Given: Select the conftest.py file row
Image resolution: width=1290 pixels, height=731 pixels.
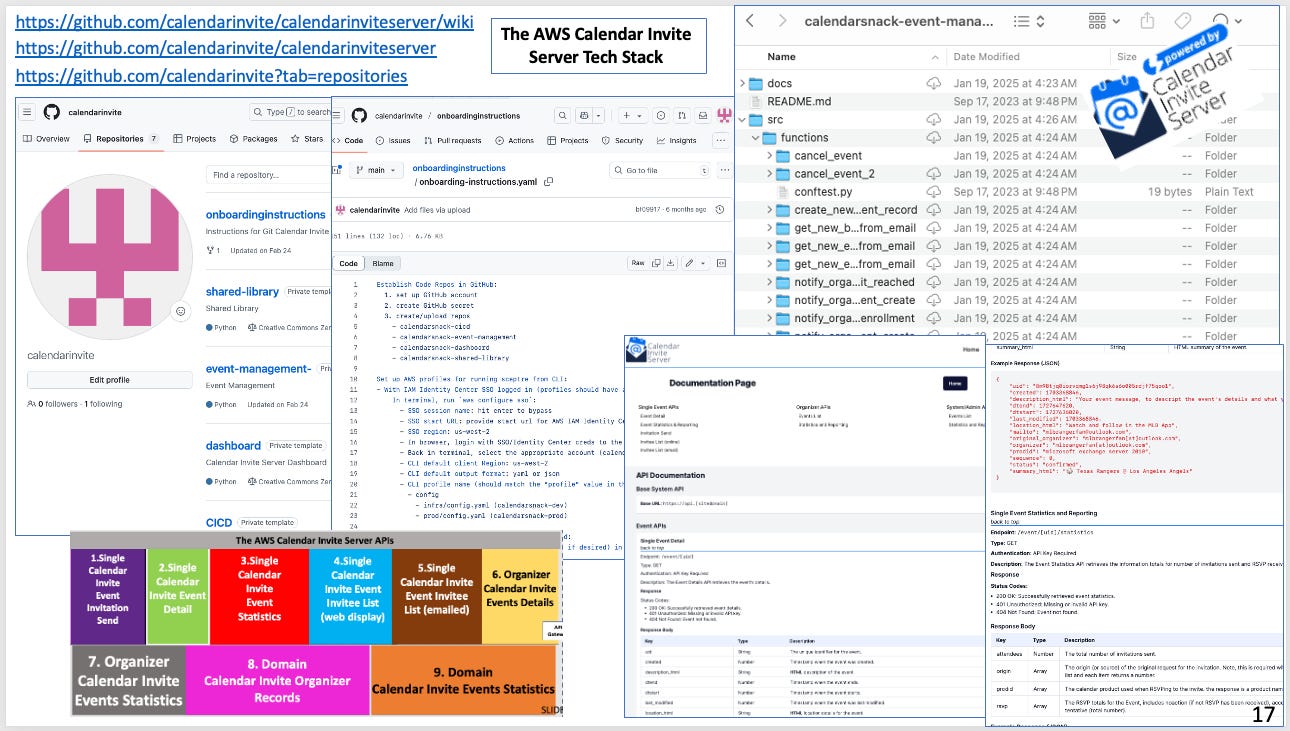Looking at the screenshot, I should click(1009, 191).
